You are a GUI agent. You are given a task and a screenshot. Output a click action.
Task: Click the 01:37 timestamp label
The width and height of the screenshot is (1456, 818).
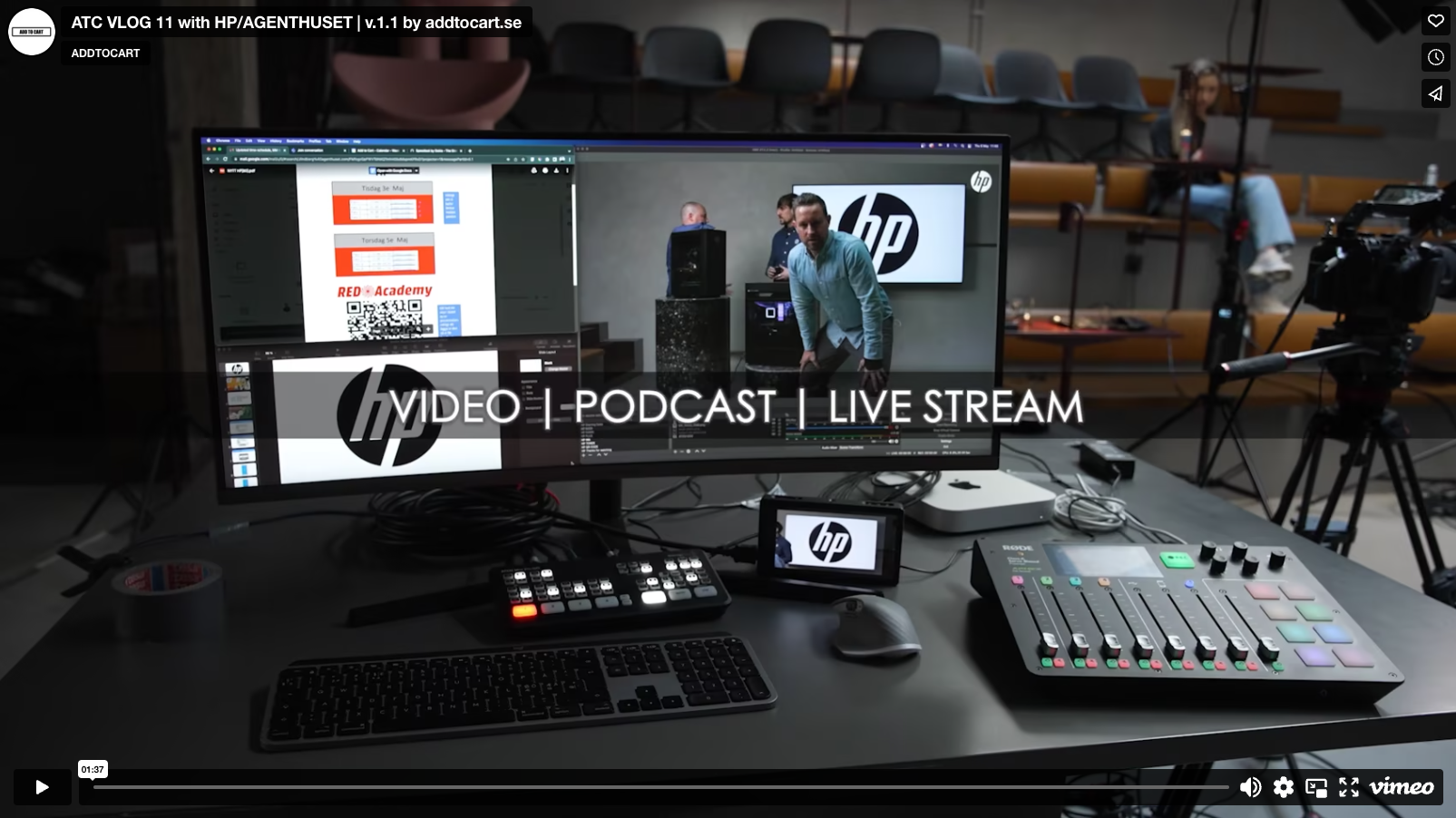pyautogui.click(x=93, y=769)
